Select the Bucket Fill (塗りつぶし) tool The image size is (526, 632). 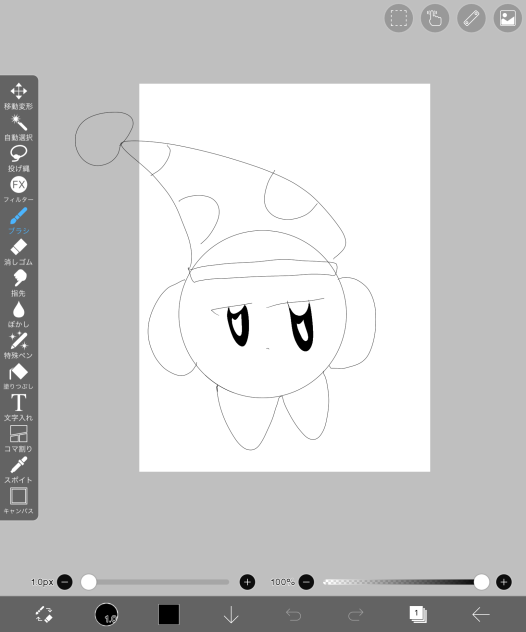coord(19,376)
